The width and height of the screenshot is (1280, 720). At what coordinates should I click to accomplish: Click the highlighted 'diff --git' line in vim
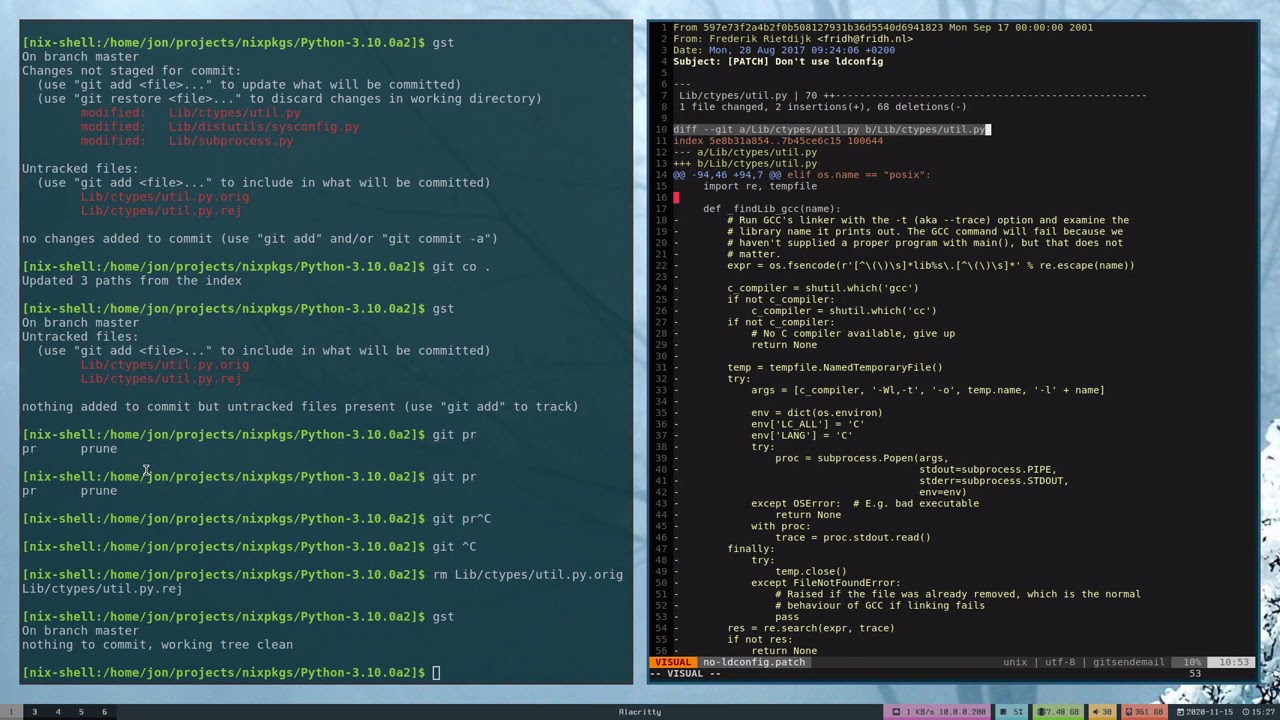point(830,129)
